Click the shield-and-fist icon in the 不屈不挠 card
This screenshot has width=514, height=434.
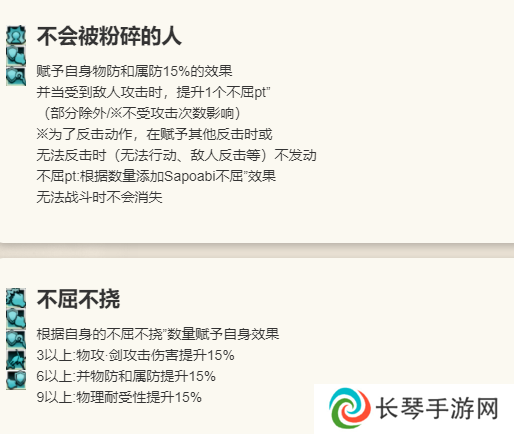click(16, 318)
